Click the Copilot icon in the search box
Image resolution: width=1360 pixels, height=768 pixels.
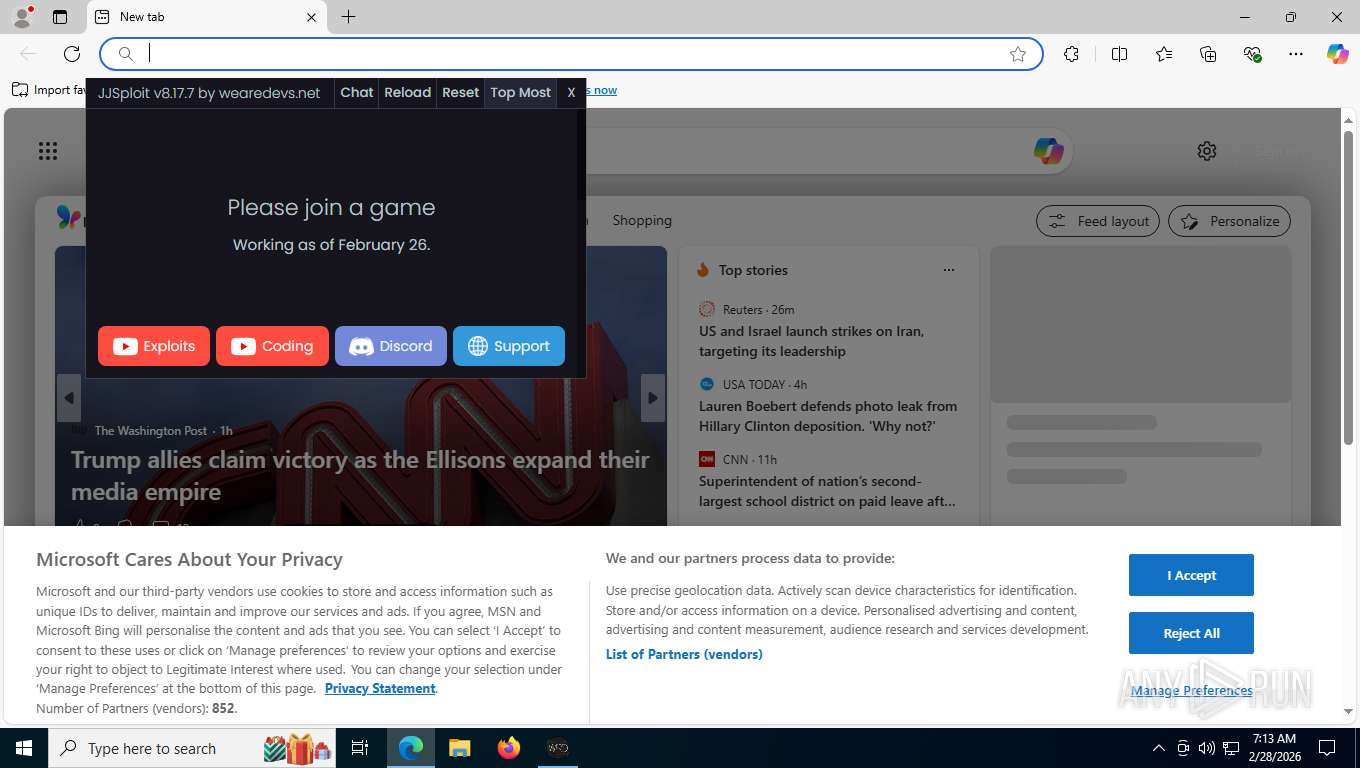[1048, 151]
